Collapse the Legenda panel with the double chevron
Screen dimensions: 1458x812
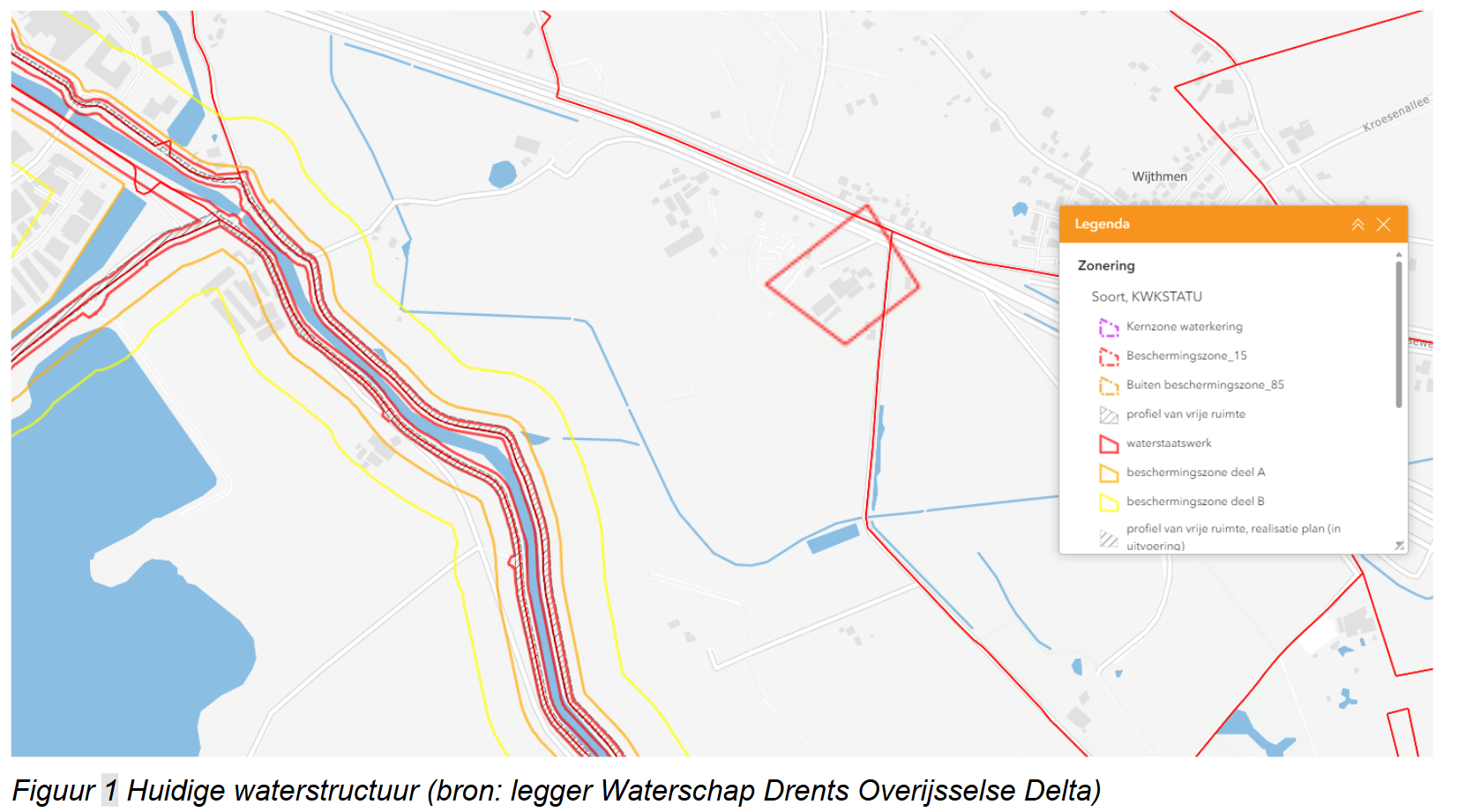(x=1357, y=225)
